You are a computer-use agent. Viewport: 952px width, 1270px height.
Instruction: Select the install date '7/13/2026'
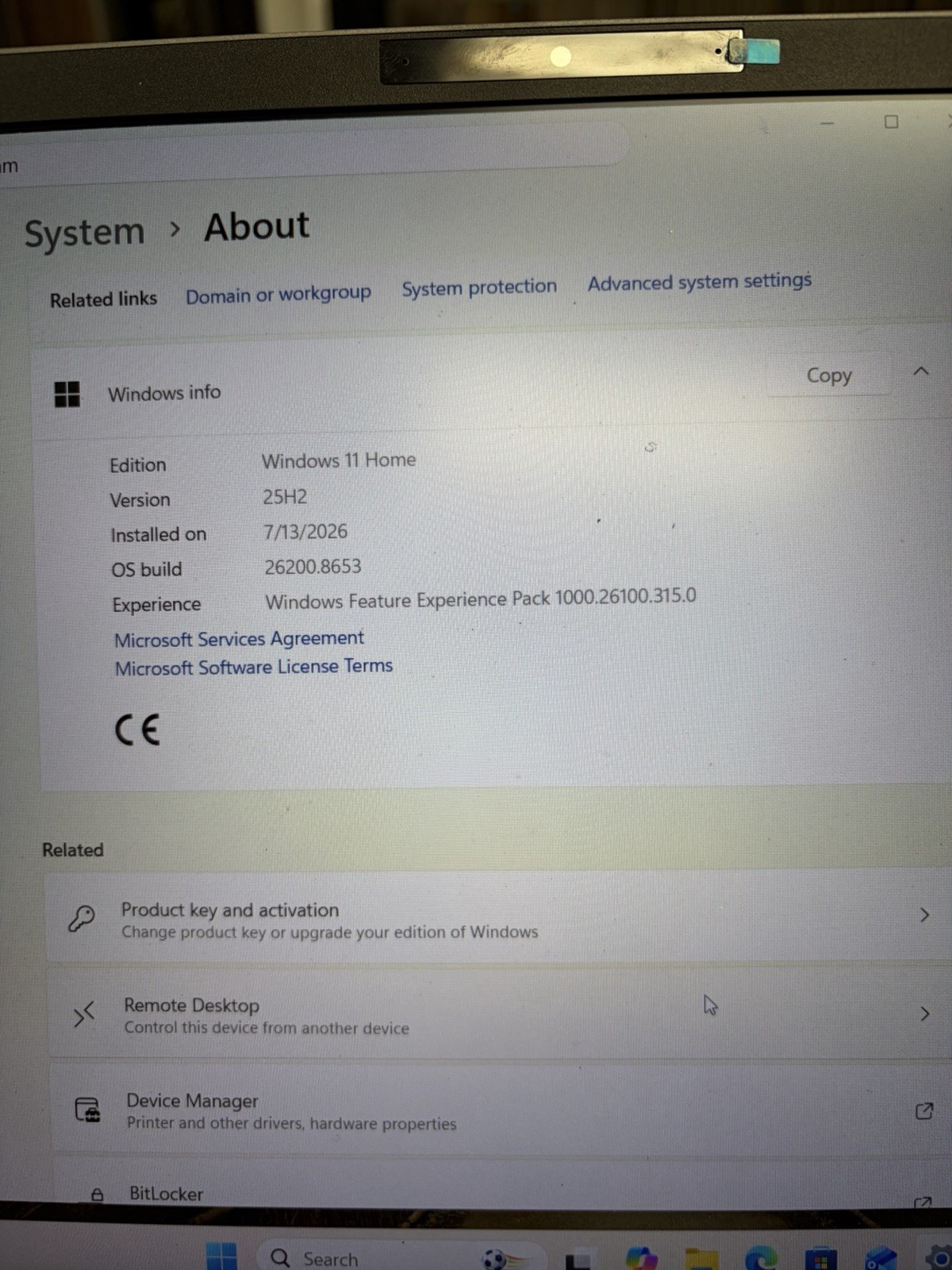click(x=305, y=532)
